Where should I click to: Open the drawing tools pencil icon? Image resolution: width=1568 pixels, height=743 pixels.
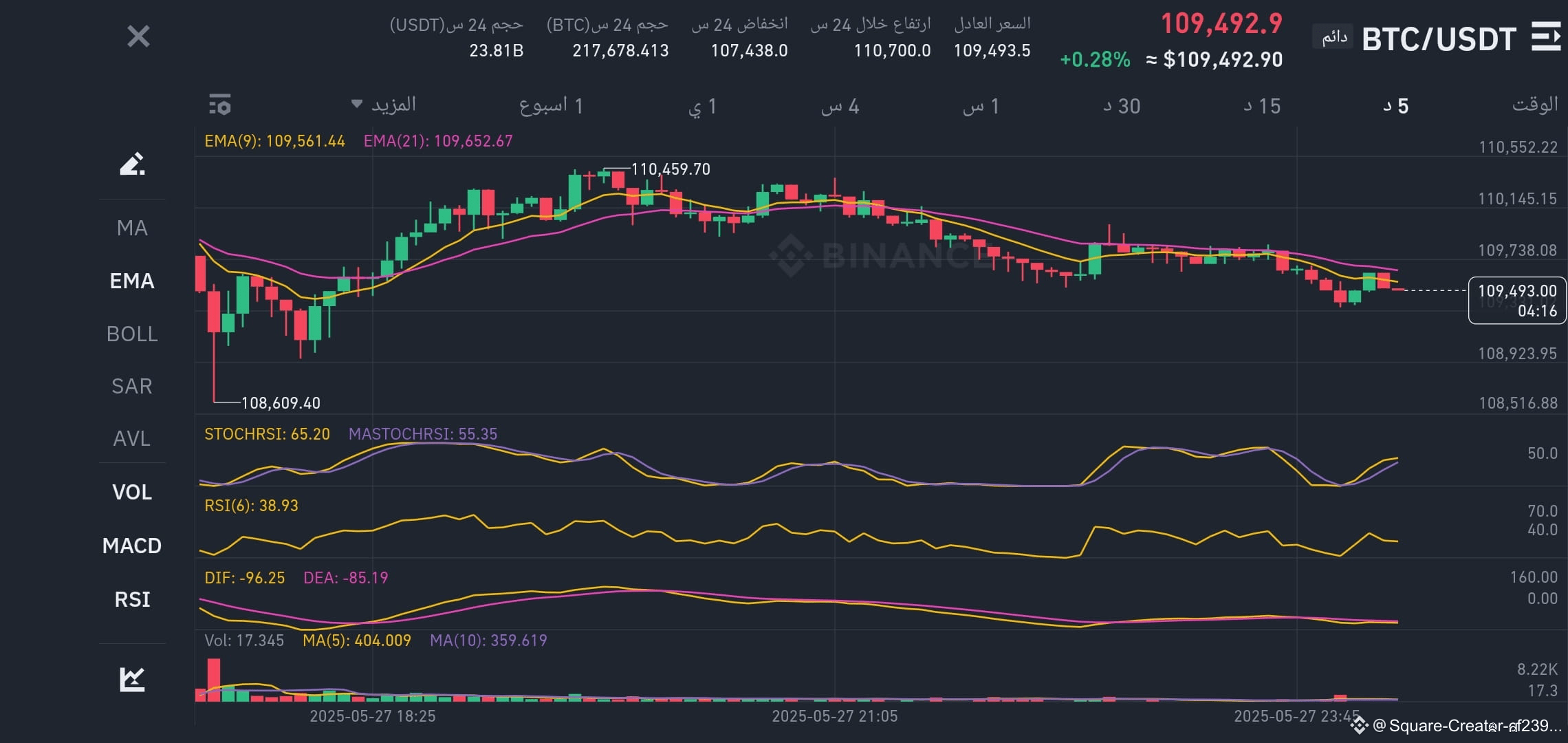[x=132, y=164]
